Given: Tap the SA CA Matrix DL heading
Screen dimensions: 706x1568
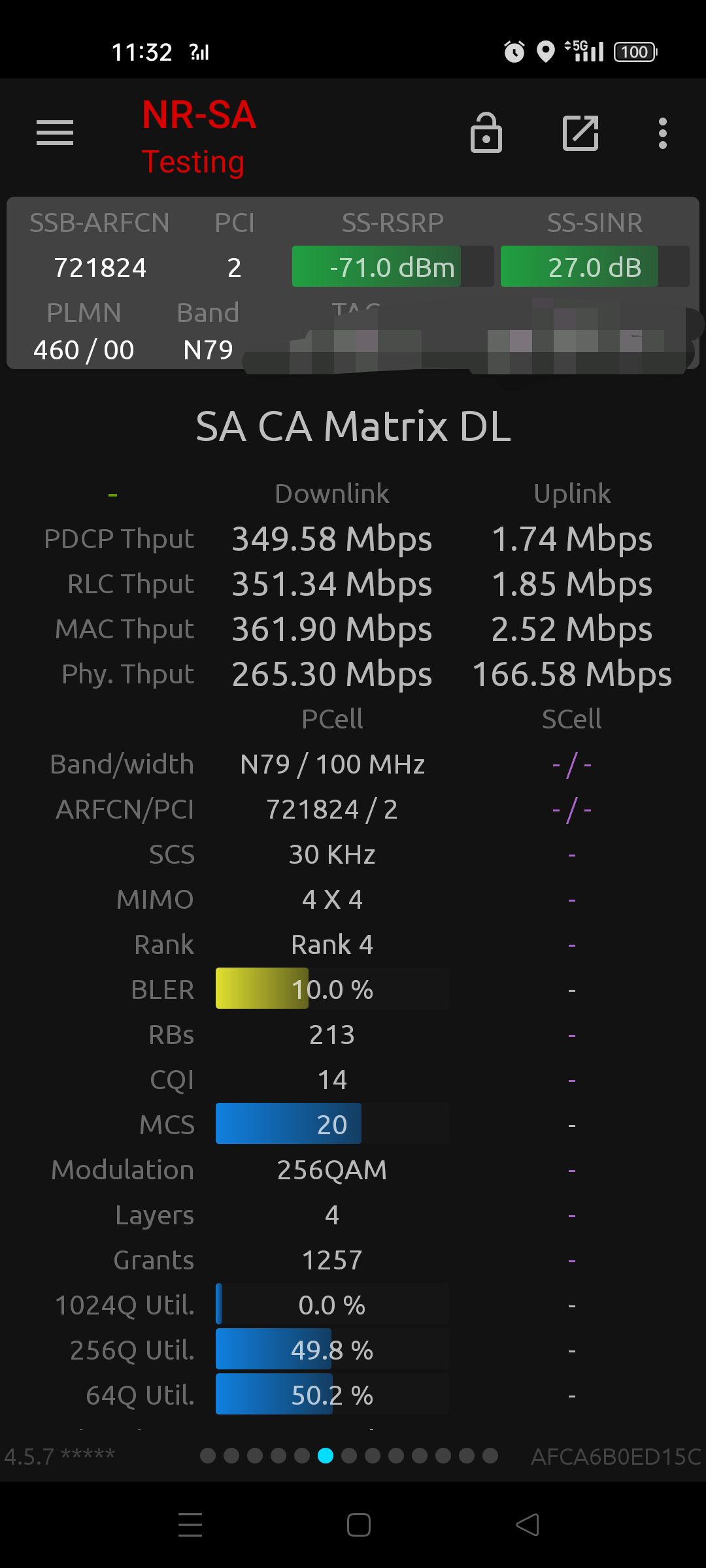Looking at the screenshot, I should (353, 427).
